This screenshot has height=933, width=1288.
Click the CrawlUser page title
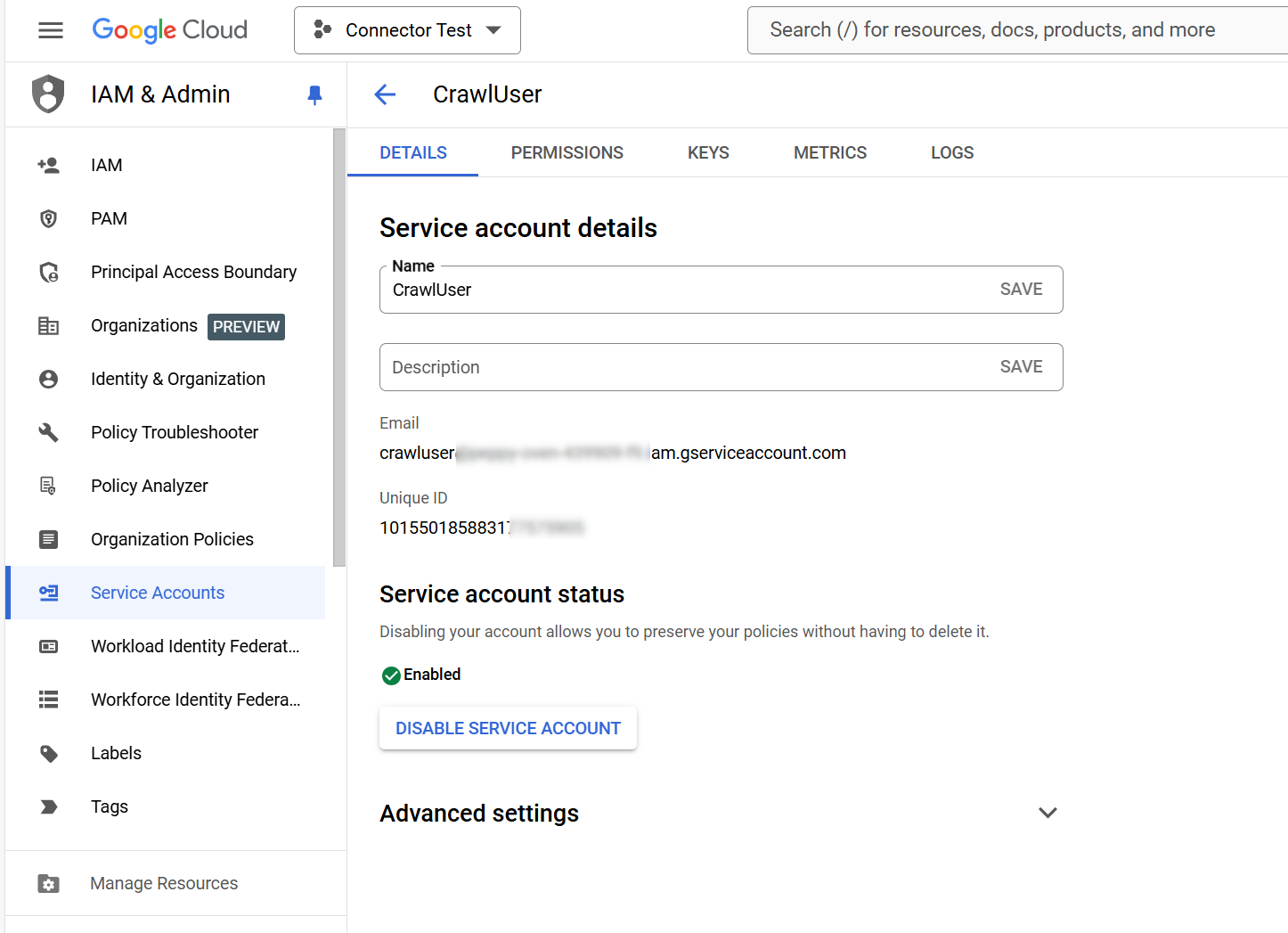487,94
